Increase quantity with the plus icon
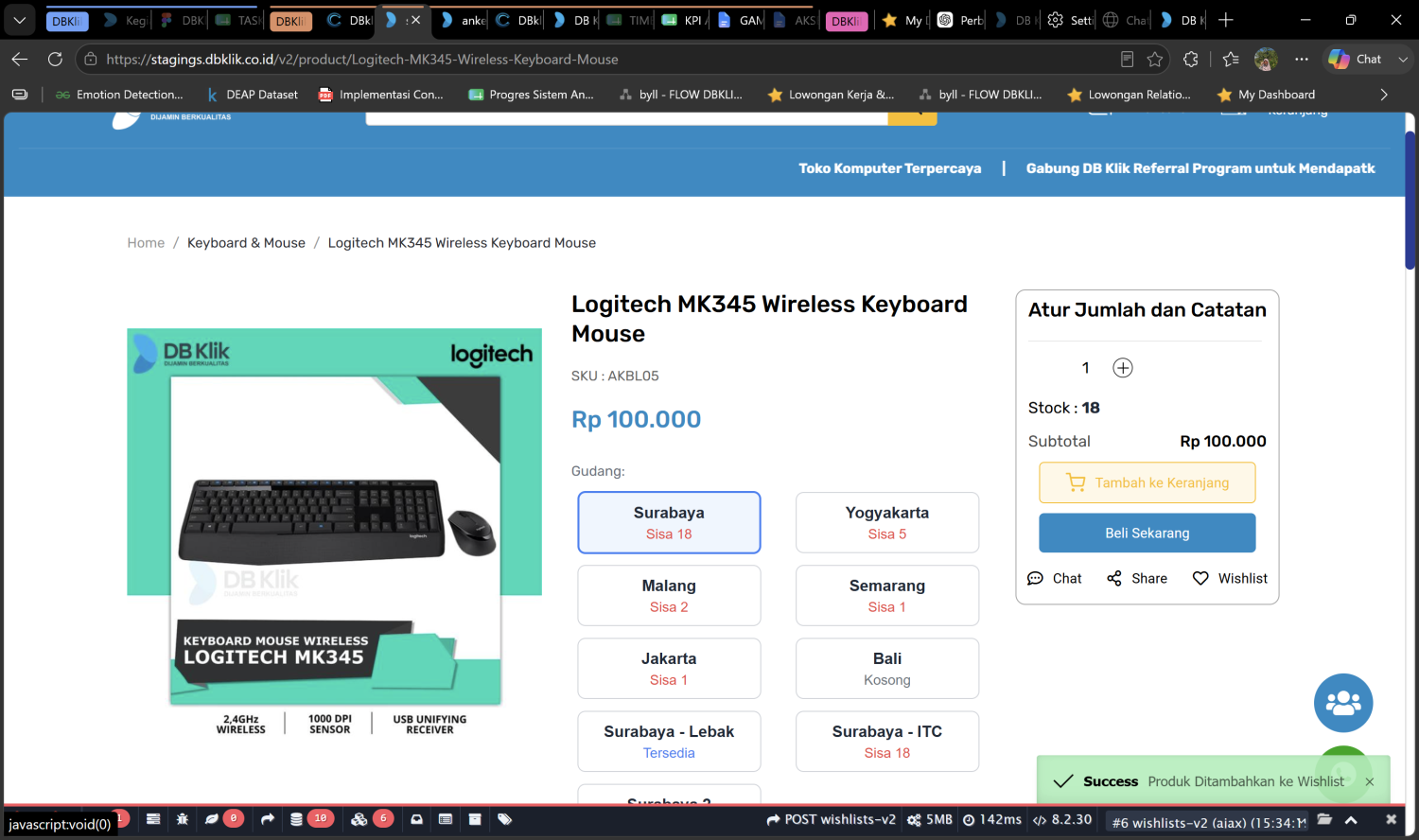Screen dimensions: 1419x840 click(x=1123, y=368)
